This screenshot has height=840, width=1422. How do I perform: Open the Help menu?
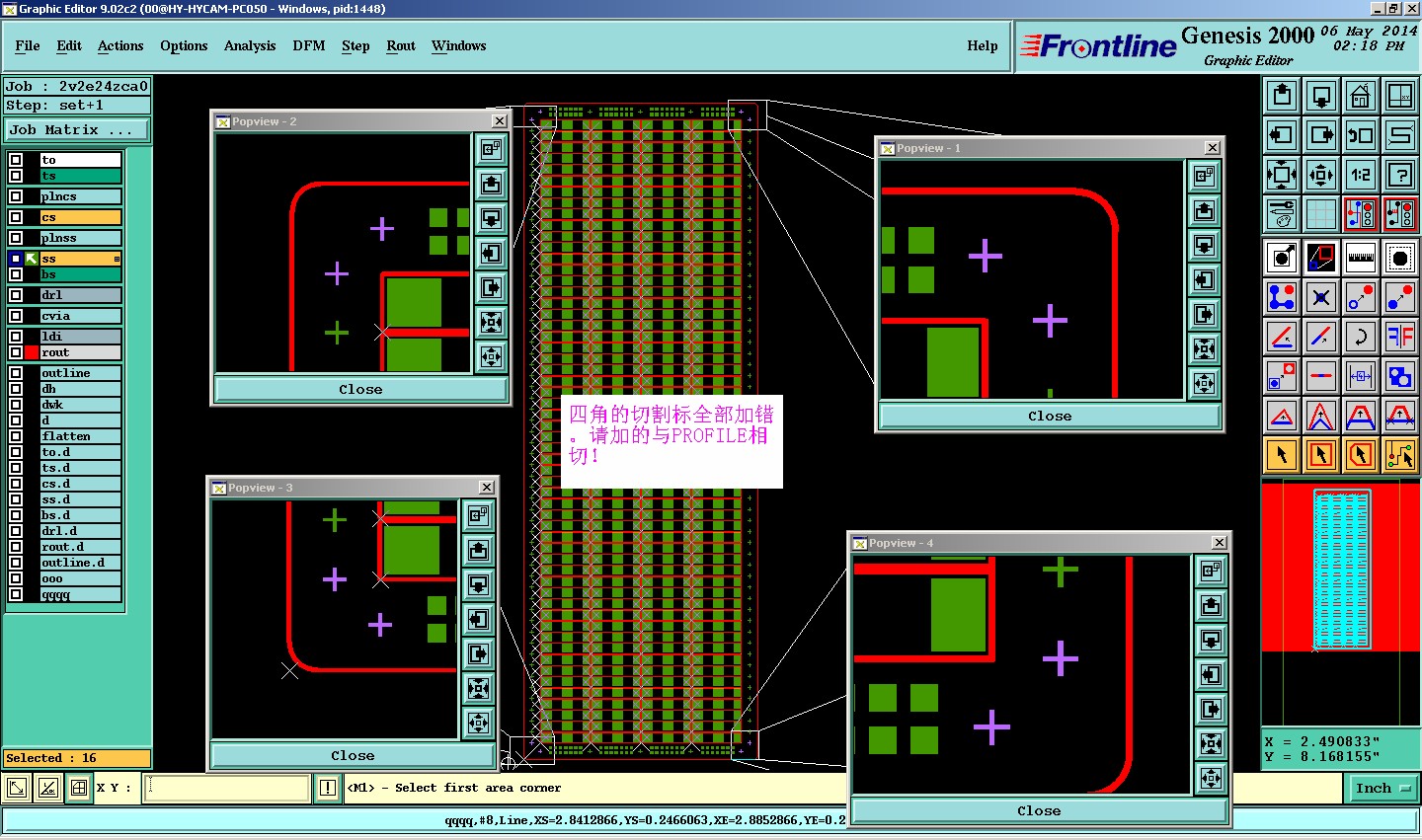coord(983,45)
